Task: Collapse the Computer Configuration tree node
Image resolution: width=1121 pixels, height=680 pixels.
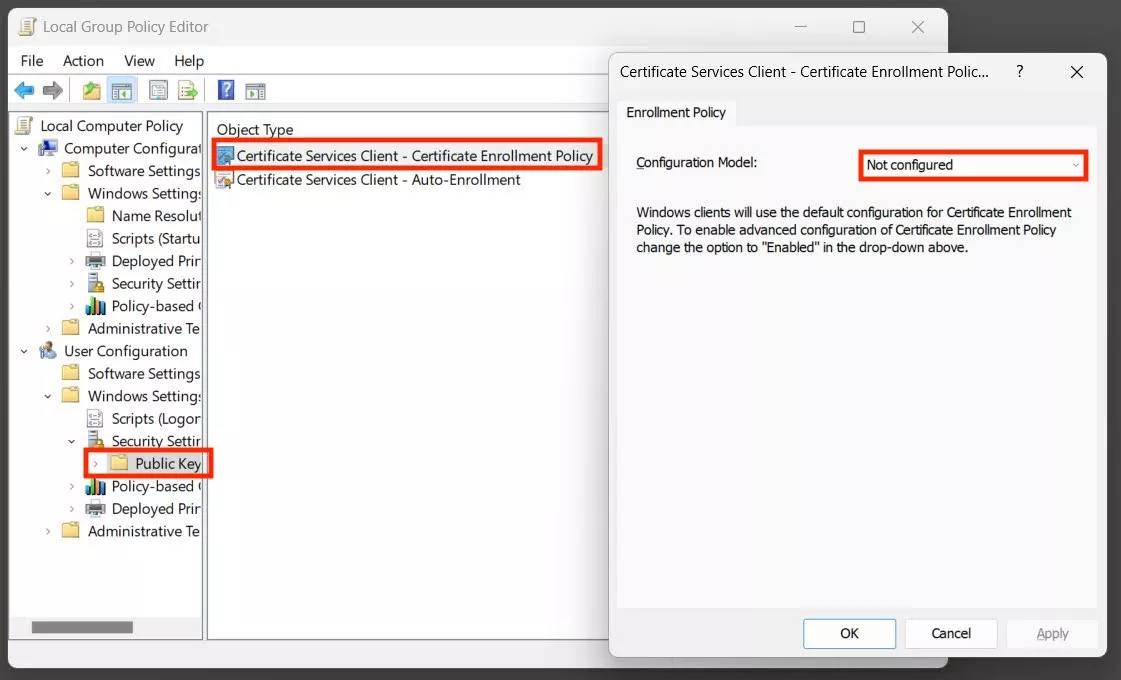Action: pyautogui.click(x=24, y=149)
